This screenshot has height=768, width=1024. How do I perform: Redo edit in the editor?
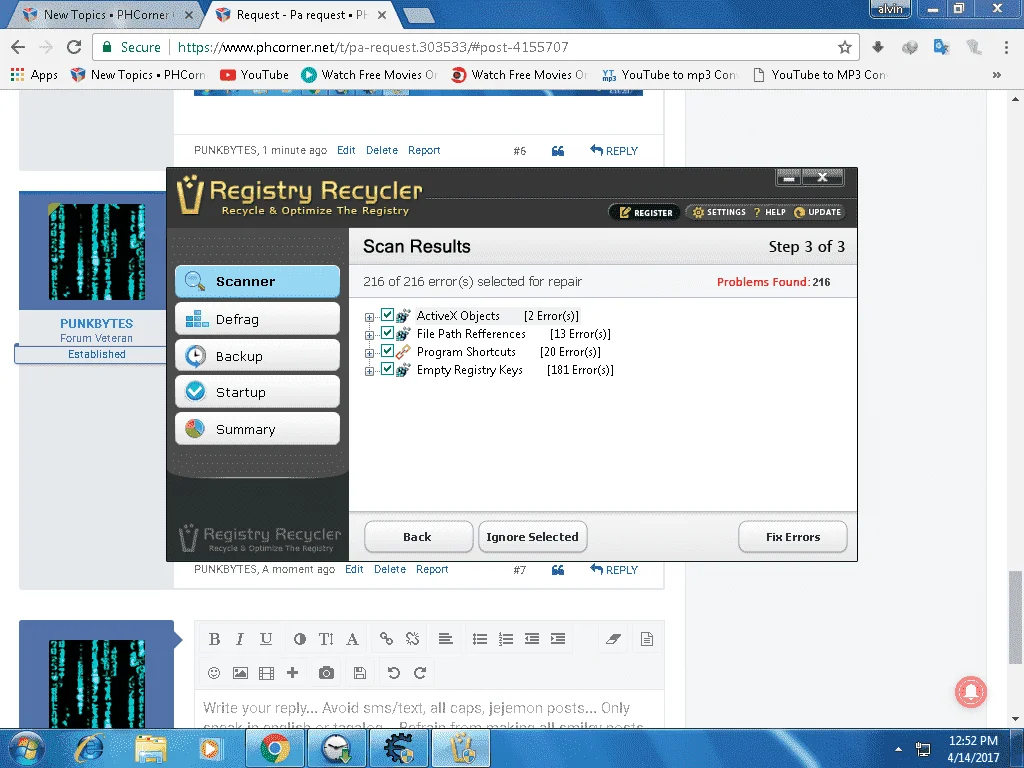(420, 673)
